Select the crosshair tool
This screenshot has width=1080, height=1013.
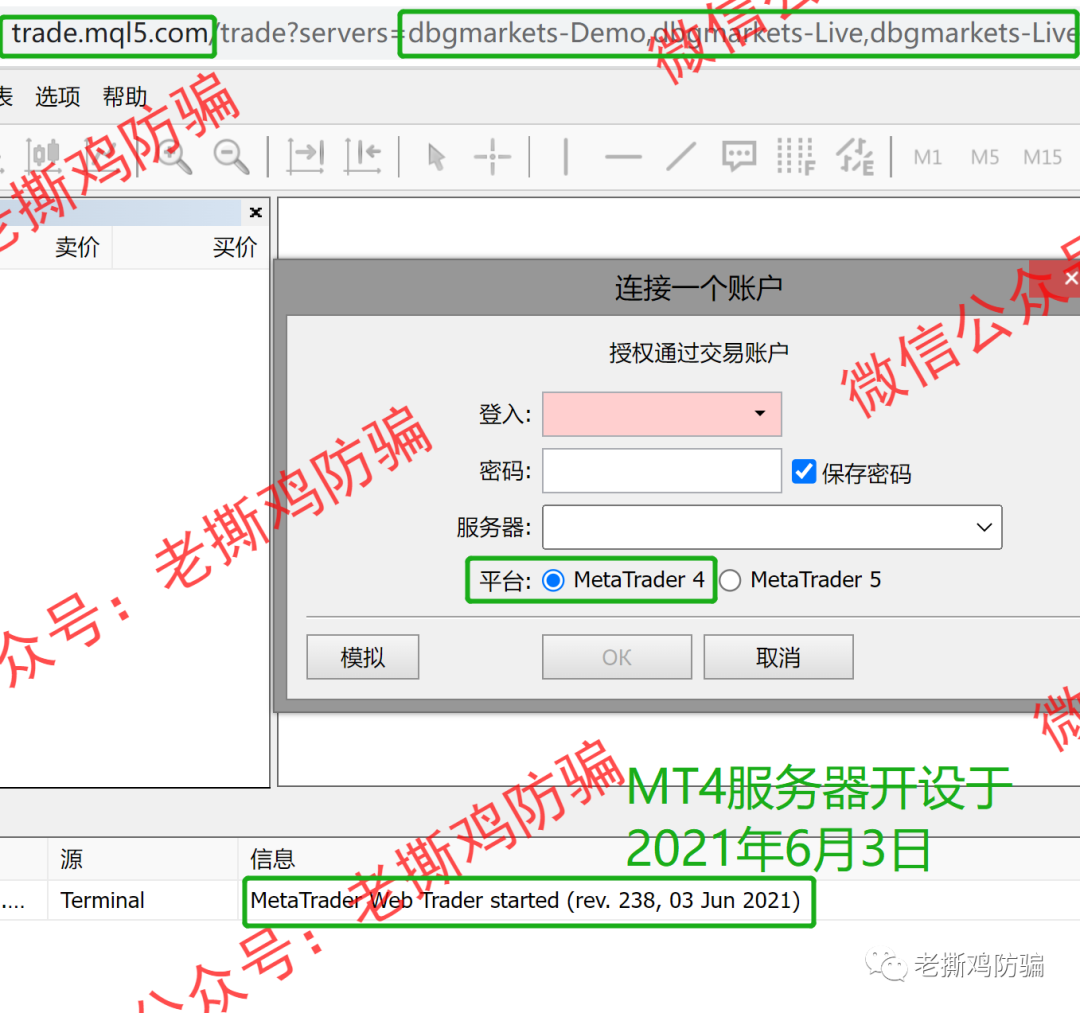492,156
